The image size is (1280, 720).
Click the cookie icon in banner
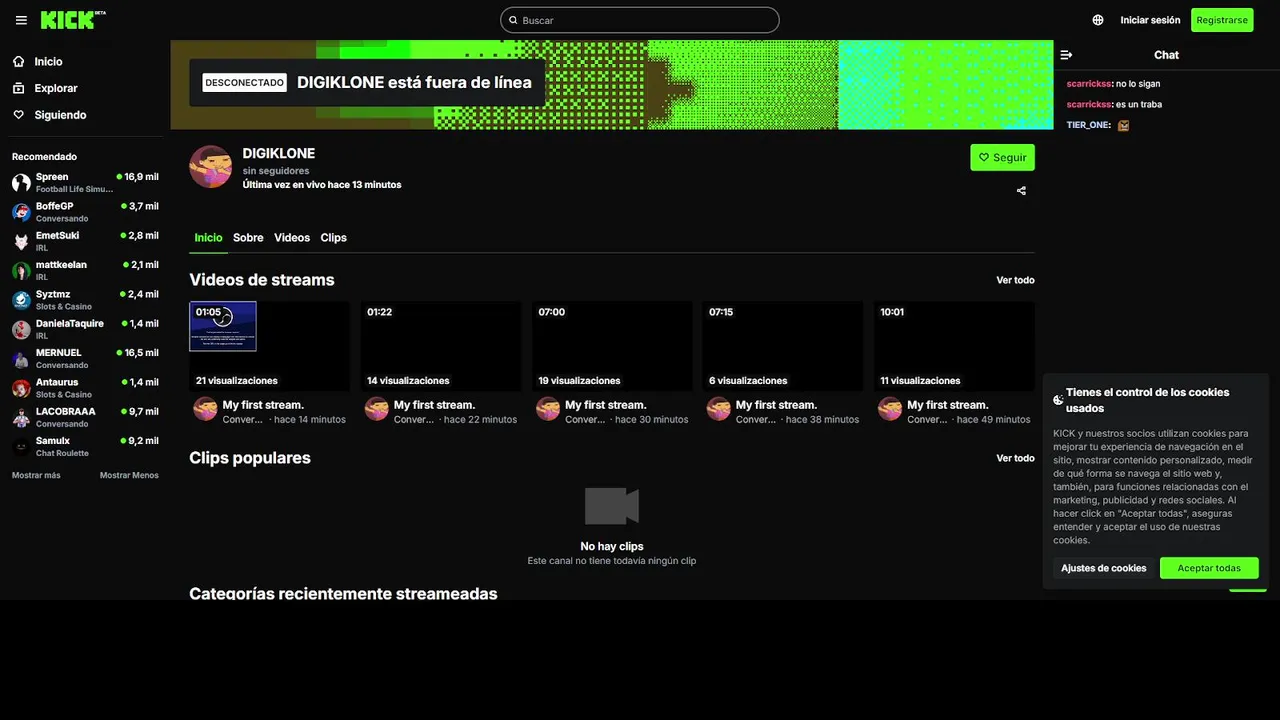pyautogui.click(x=1058, y=400)
